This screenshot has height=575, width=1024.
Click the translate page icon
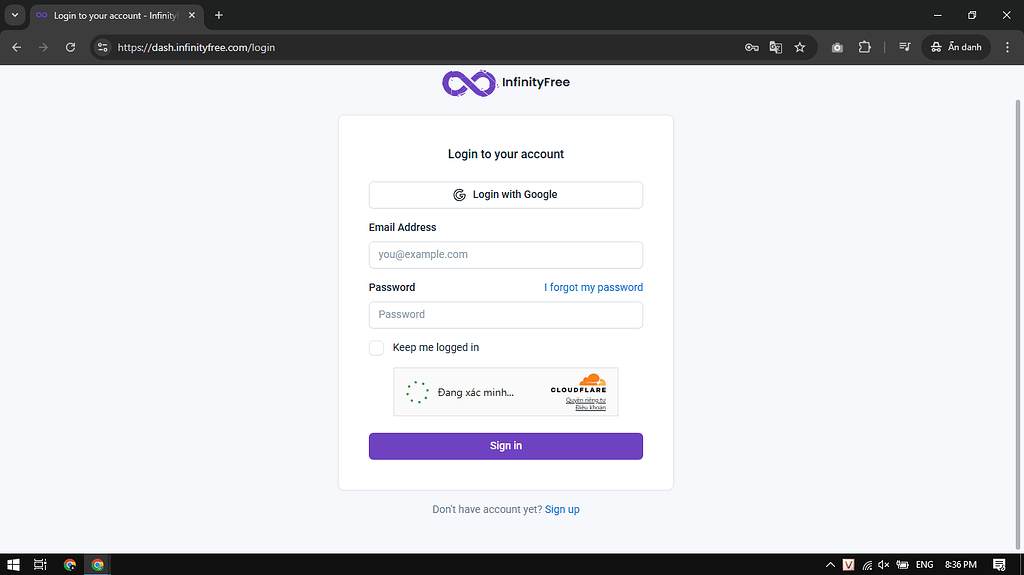776,47
